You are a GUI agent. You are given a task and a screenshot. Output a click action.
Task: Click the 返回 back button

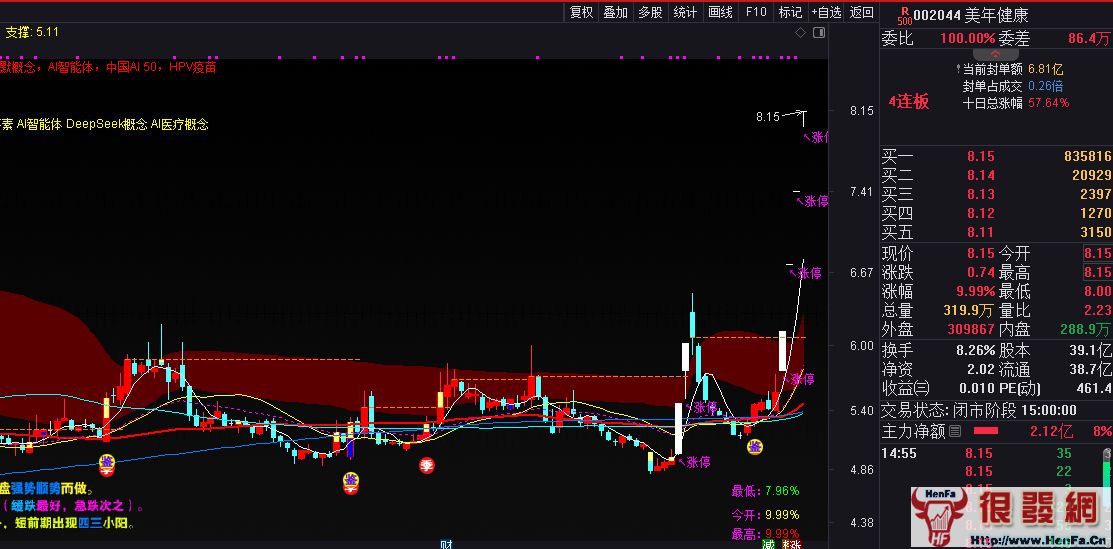(x=861, y=12)
